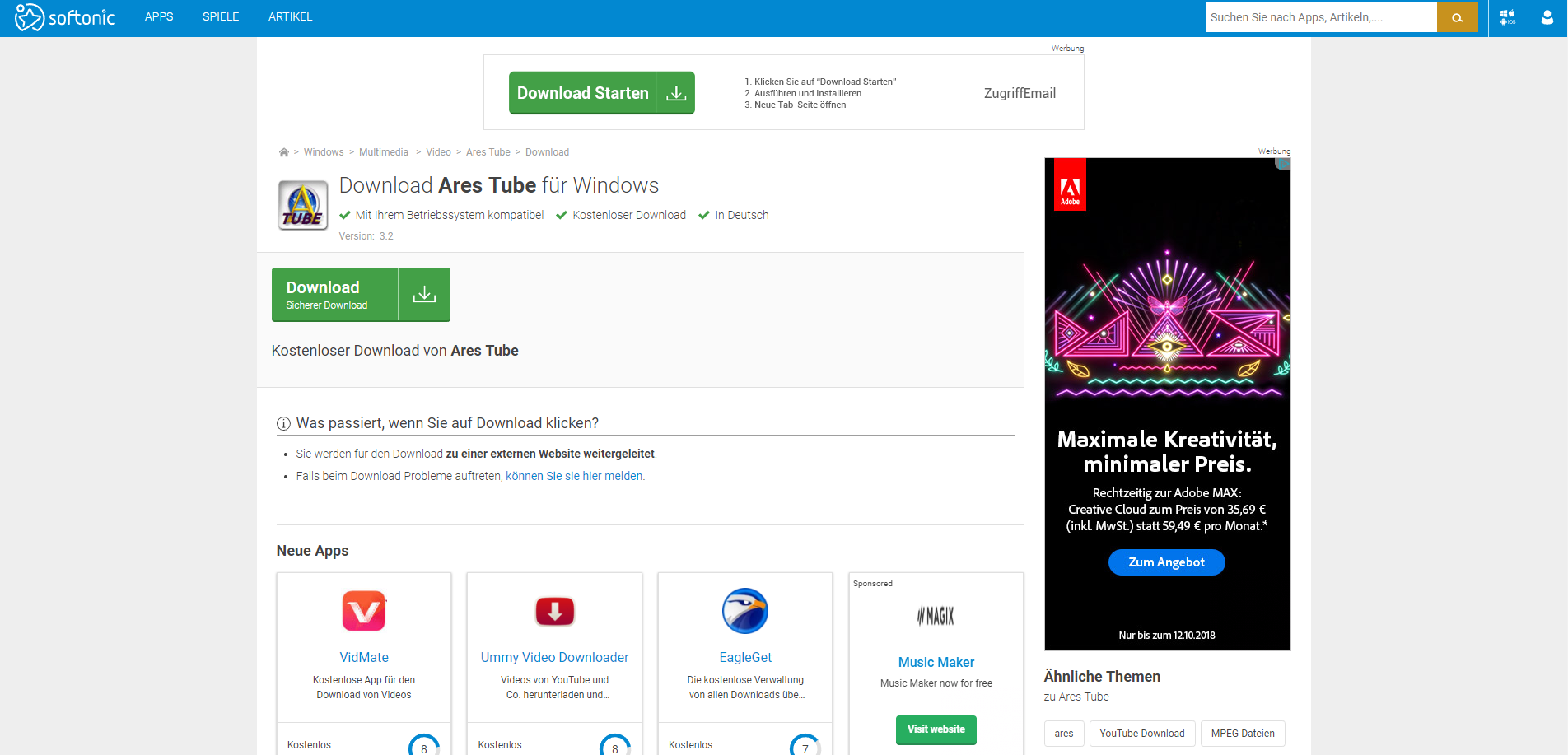Click Zum Angebot in Adobe ad

[1166, 562]
